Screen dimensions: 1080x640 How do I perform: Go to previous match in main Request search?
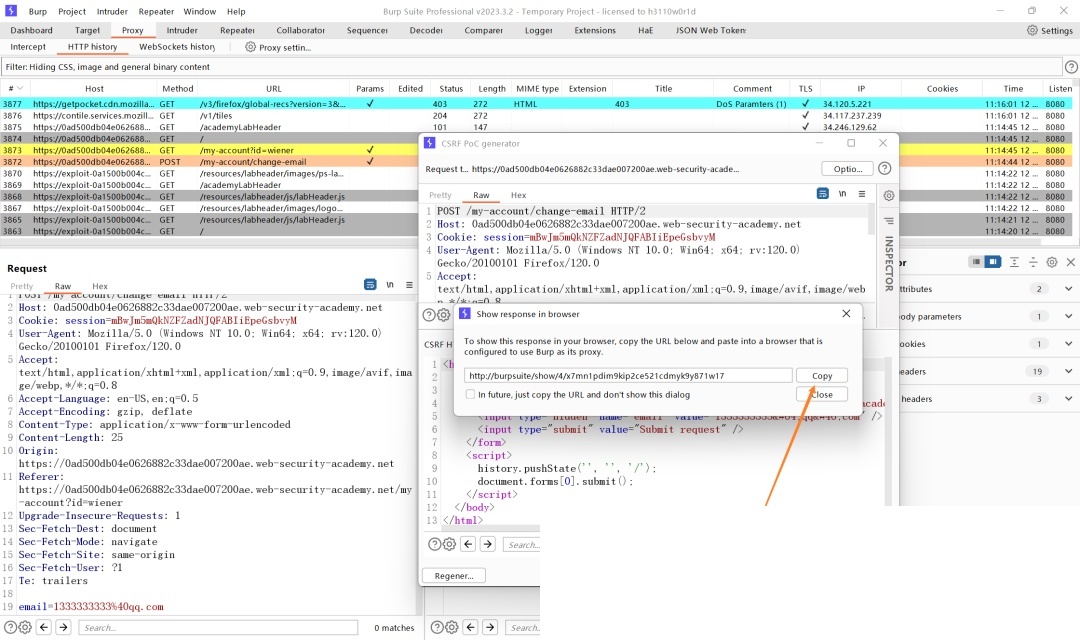coord(44,627)
